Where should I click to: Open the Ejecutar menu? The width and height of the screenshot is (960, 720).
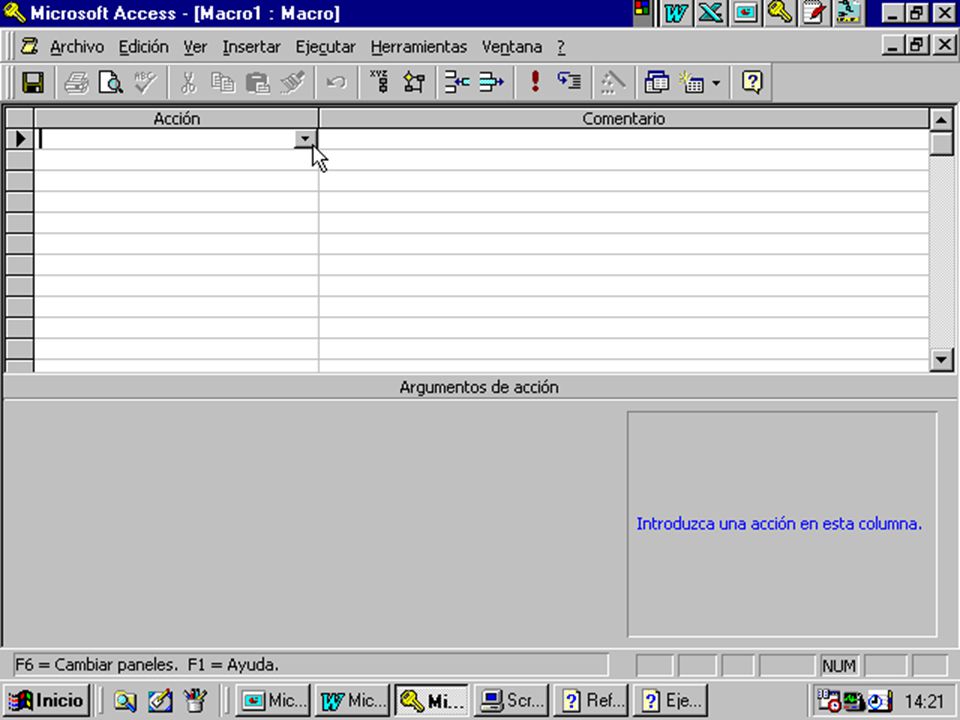pos(325,47)
